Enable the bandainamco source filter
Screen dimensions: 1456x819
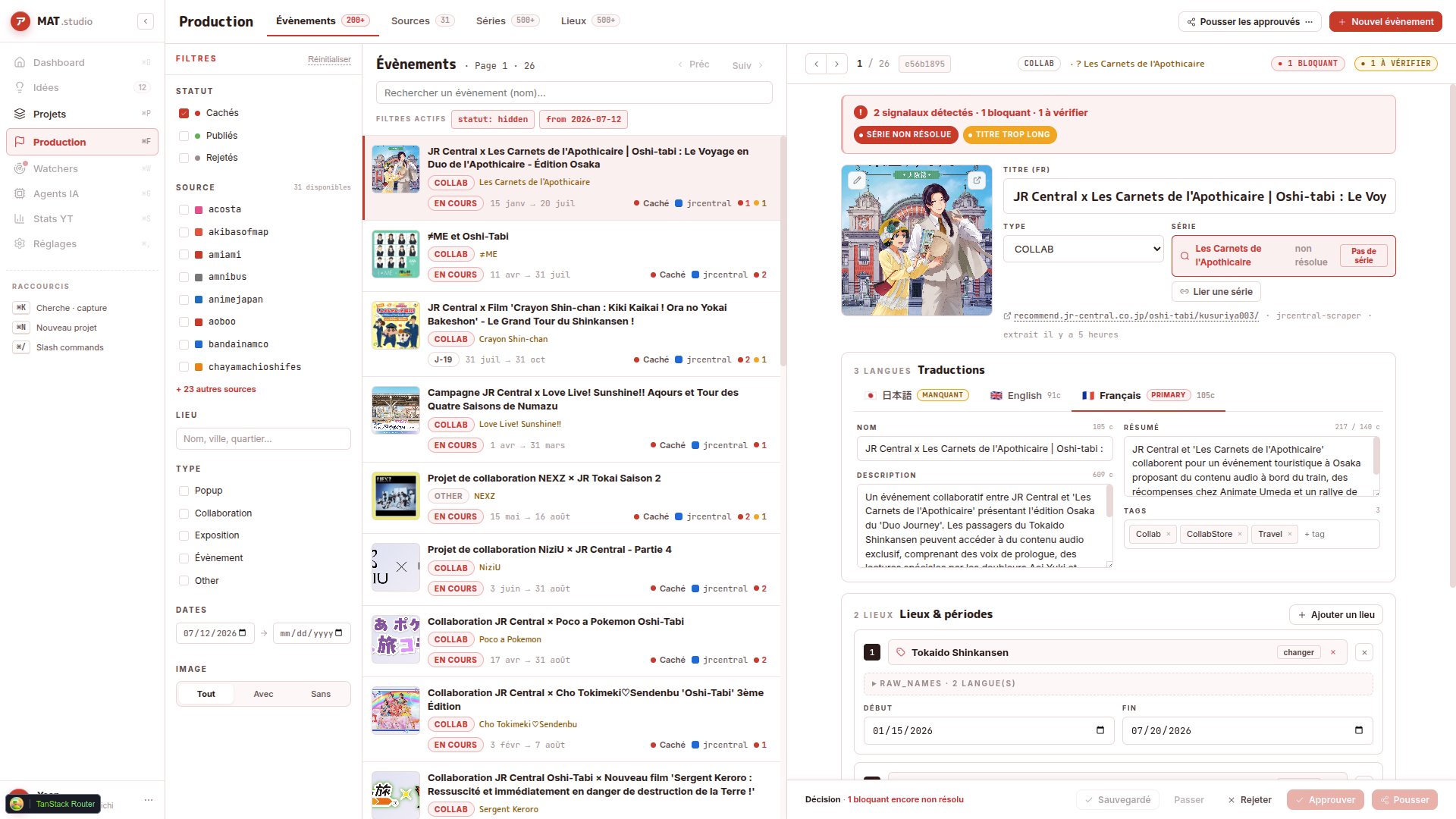(184, 344)
